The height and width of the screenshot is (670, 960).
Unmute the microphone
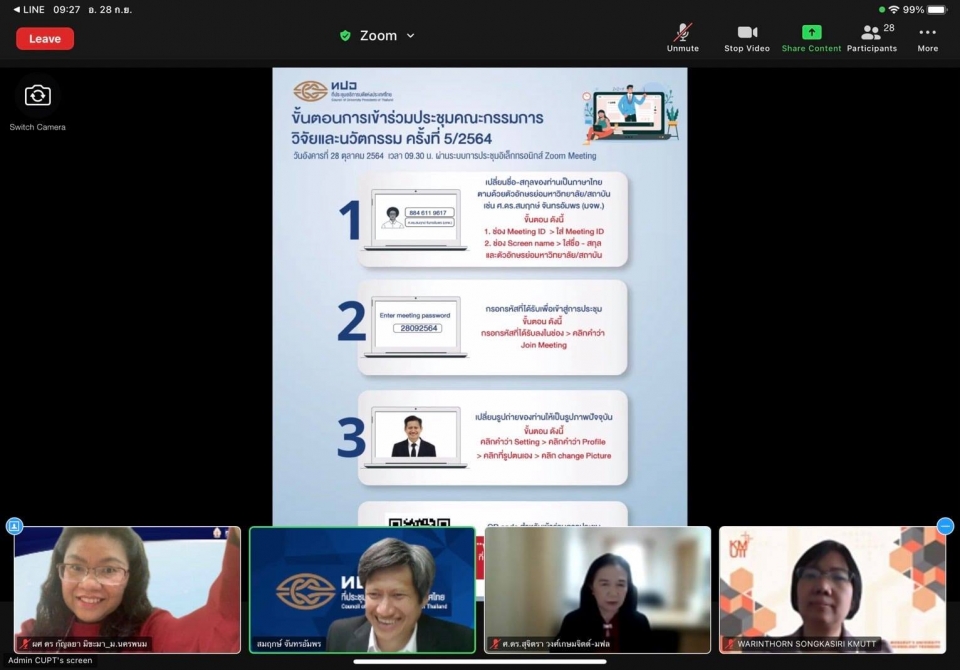coord(683,37)
